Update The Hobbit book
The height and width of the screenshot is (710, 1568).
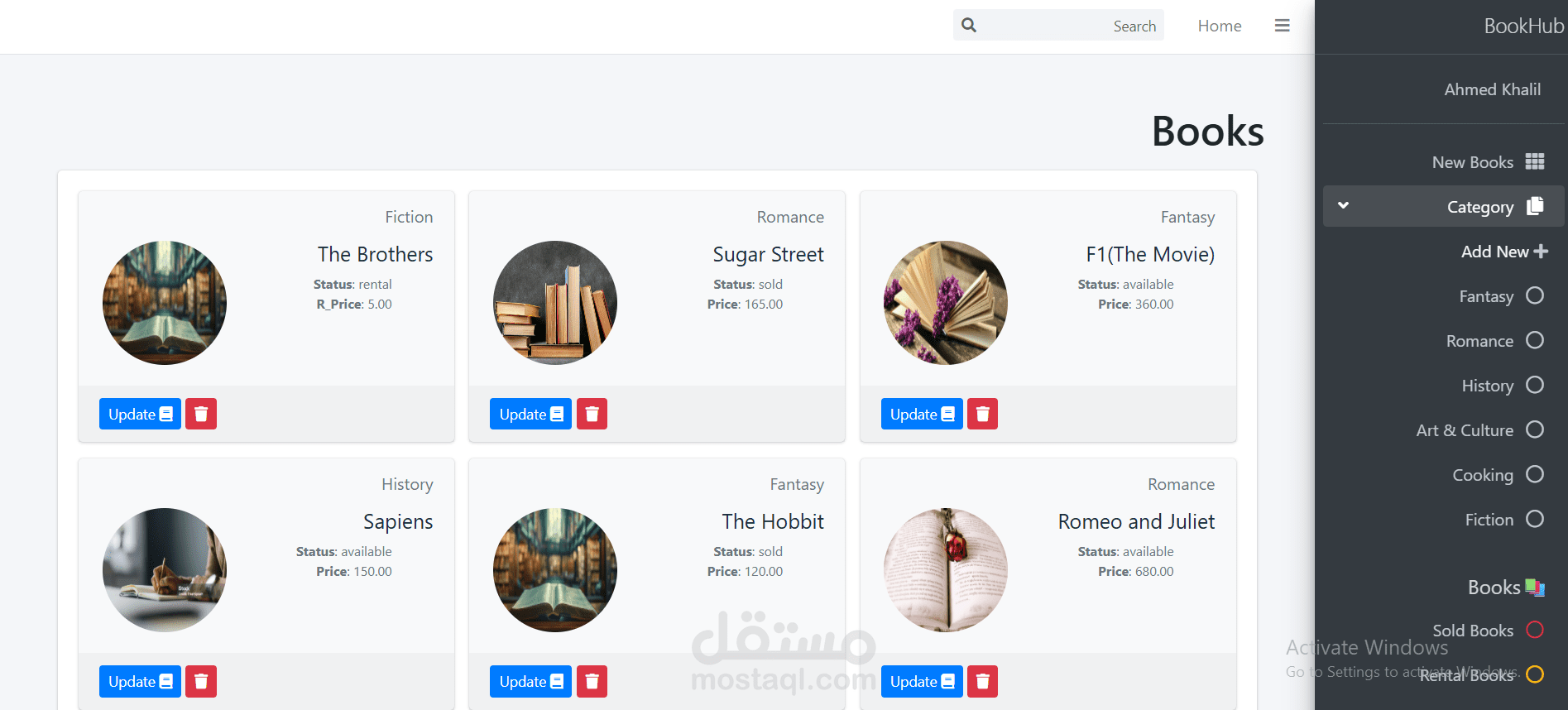pos(530,681)
